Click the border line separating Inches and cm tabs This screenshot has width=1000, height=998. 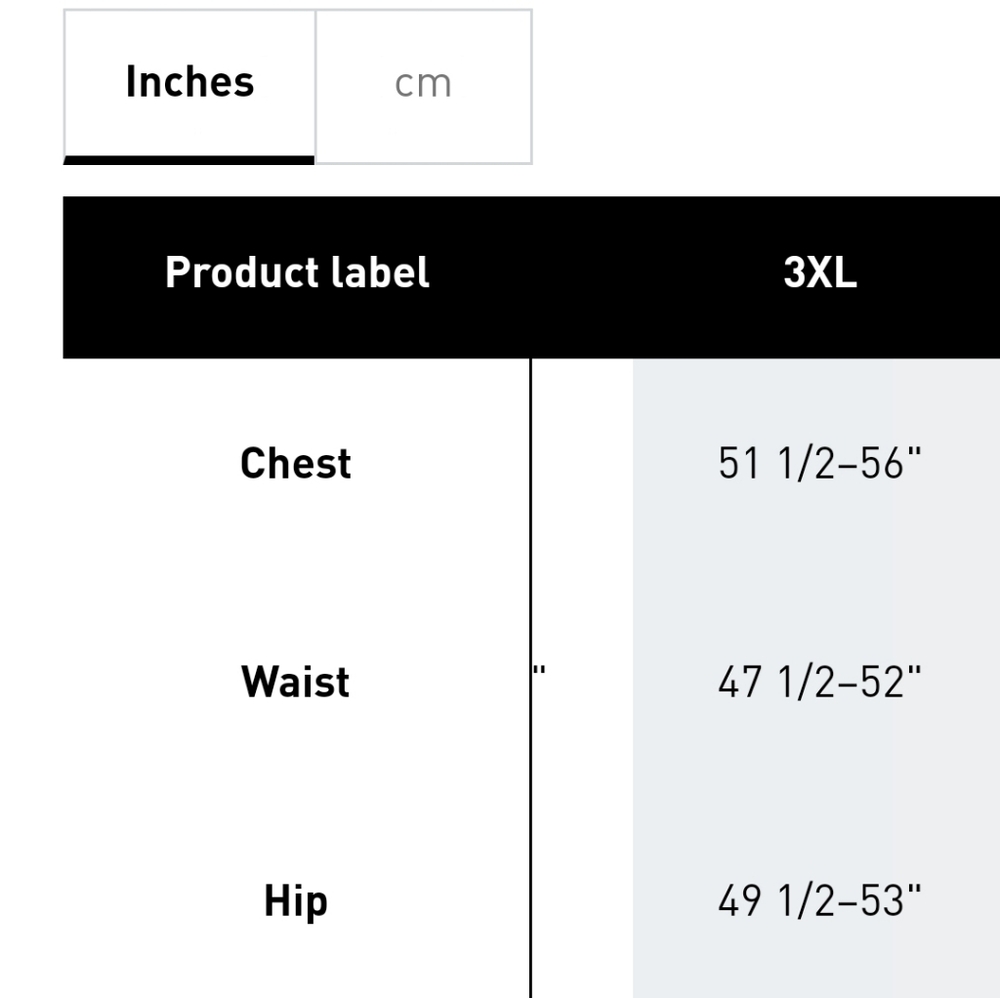[316, 86]
